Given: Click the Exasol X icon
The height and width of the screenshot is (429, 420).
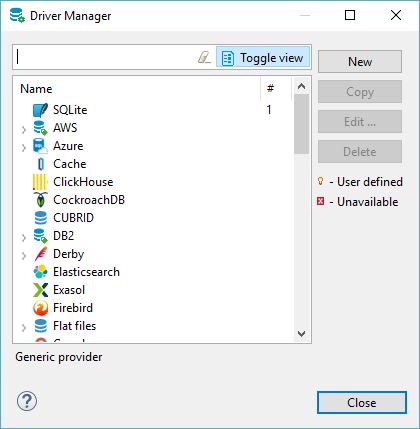Looking at the screenshot, I should click(40, 290).
